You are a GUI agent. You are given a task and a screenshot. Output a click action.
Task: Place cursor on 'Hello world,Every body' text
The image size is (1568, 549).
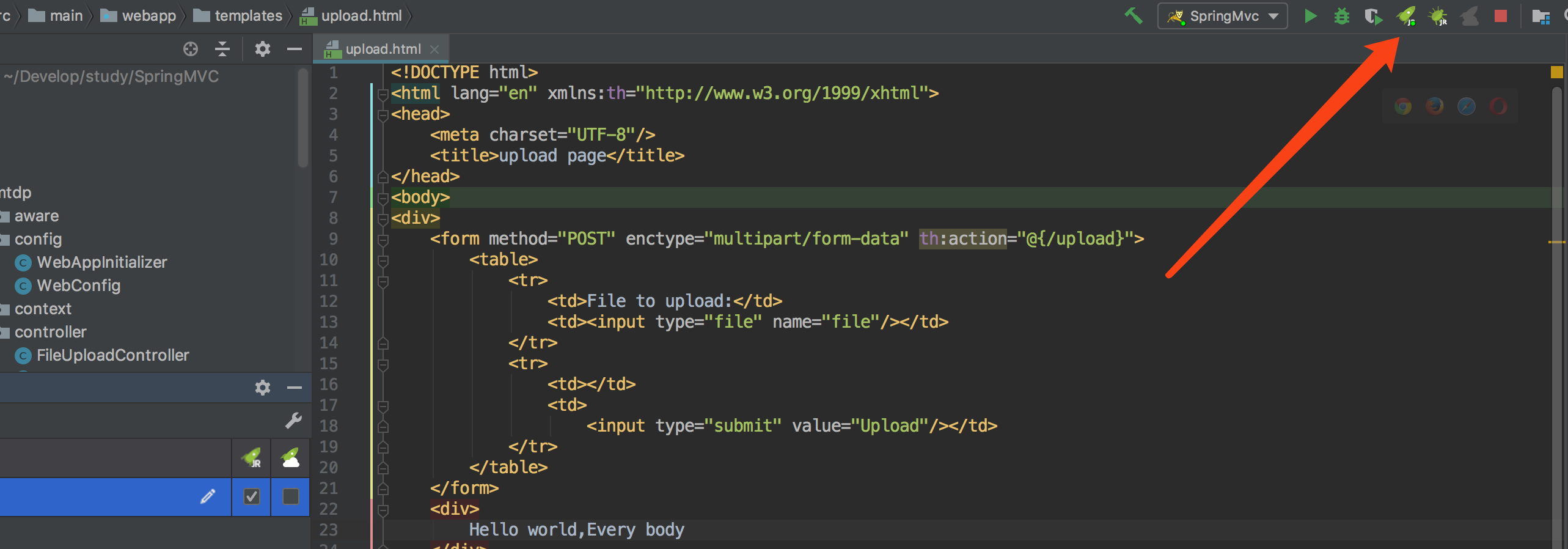(x=576, y=529)
